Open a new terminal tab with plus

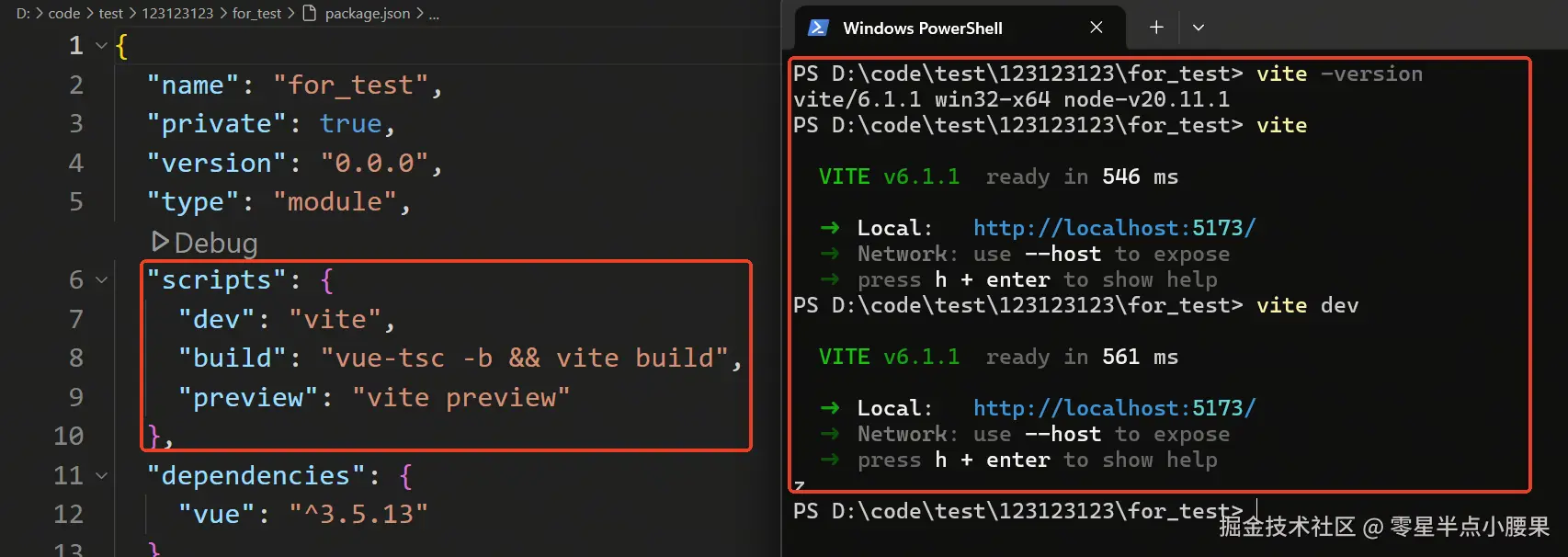pos(1156,28)
